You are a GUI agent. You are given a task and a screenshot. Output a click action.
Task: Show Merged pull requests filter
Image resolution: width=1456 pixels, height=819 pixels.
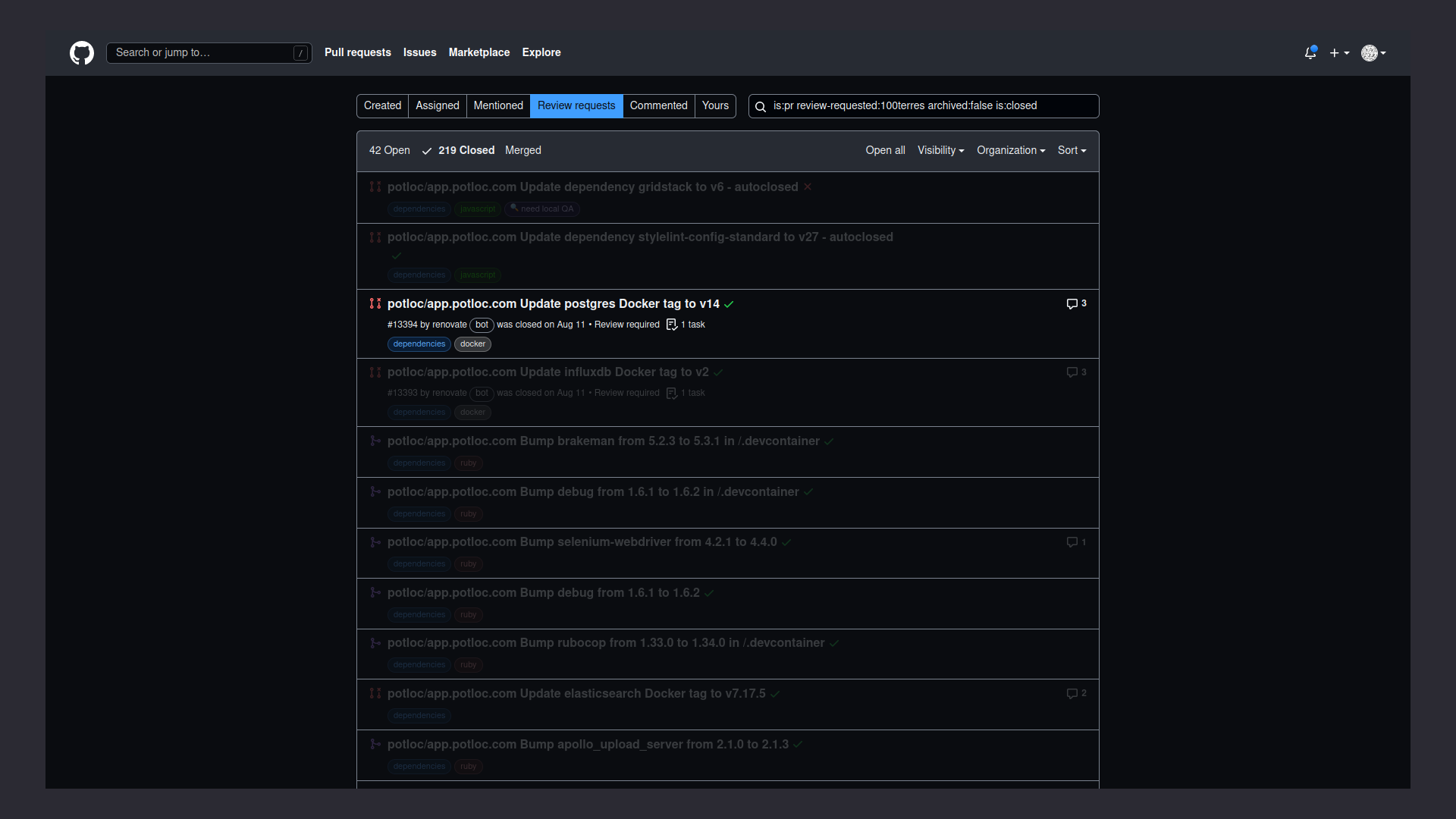click(522, 150)
